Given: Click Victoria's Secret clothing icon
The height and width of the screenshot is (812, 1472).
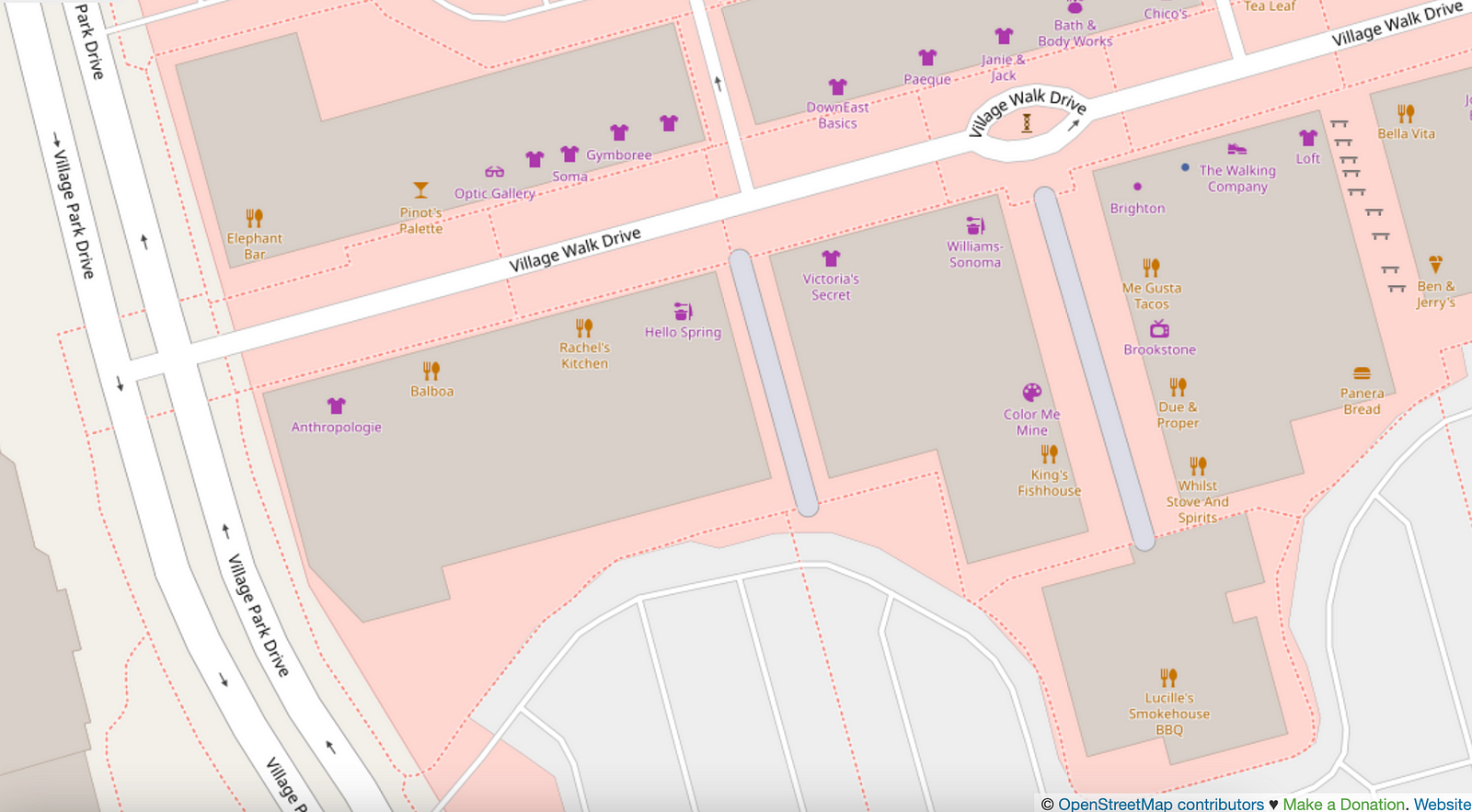Looking at the screenshot, I should point(831,258).
